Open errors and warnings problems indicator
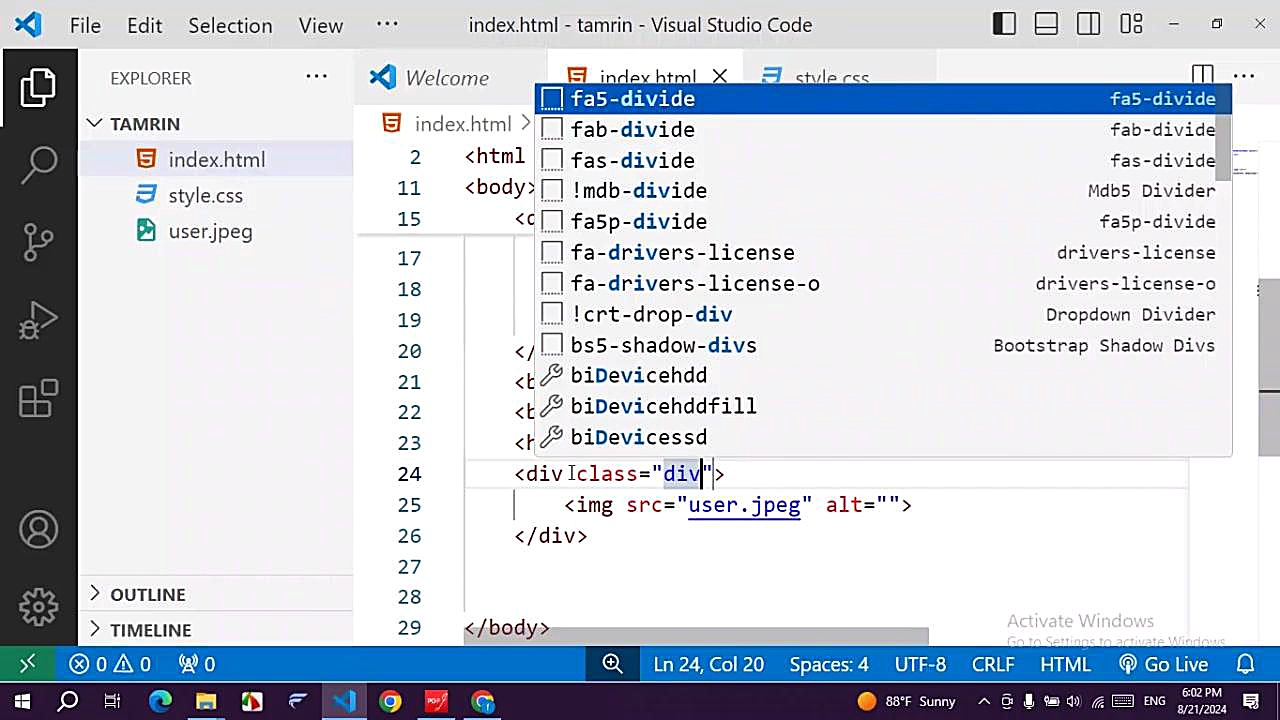The height and width of the screenshot is (720, 1280). (110, 664)
